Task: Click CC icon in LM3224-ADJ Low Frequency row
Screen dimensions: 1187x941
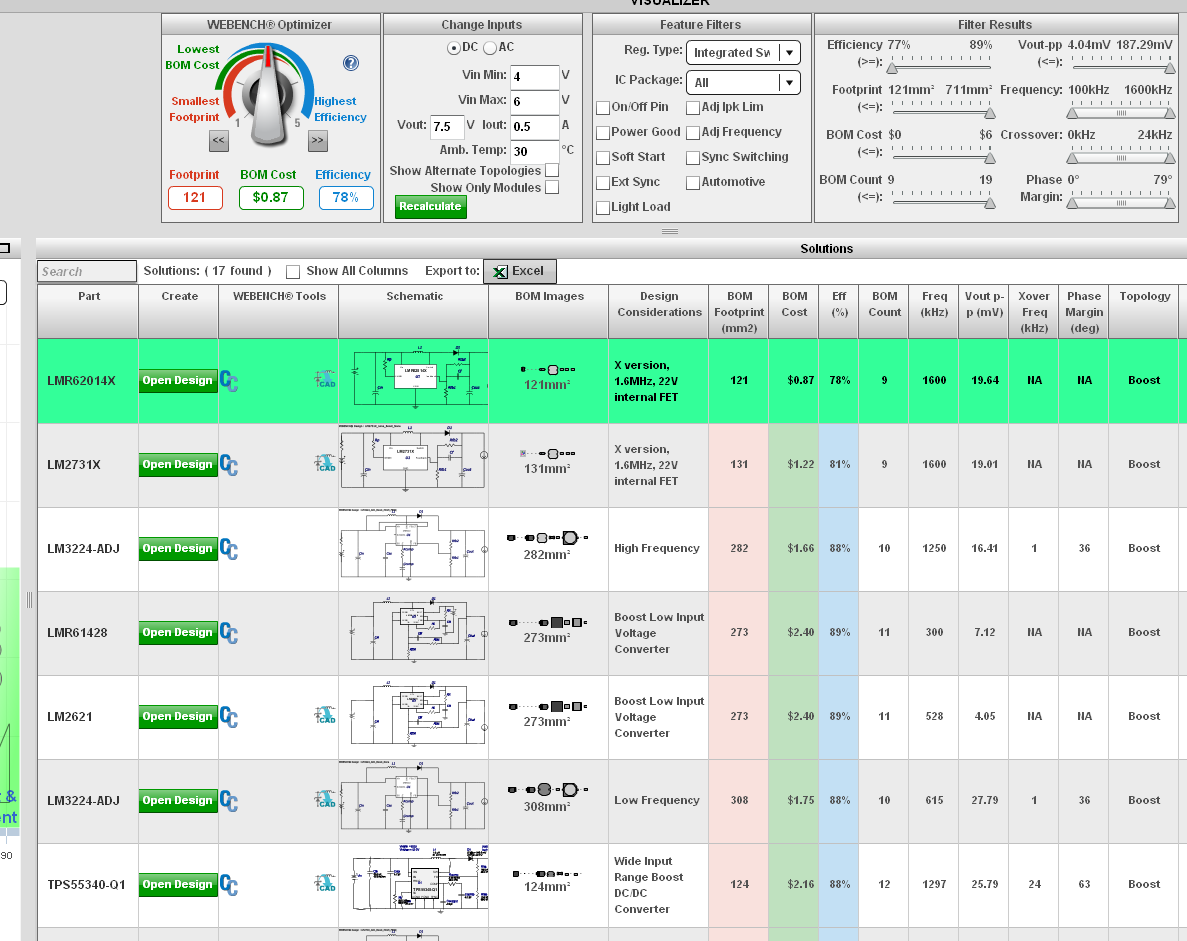Action: [229, 801]
